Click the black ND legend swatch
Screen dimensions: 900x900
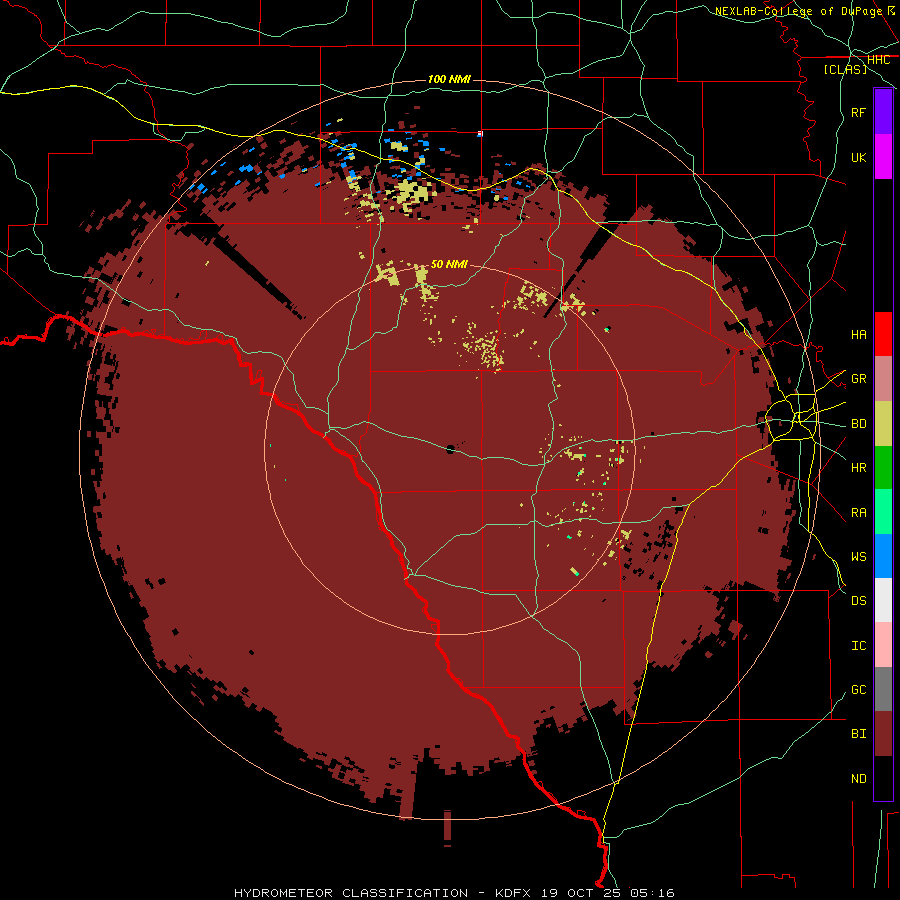[883, 778]
